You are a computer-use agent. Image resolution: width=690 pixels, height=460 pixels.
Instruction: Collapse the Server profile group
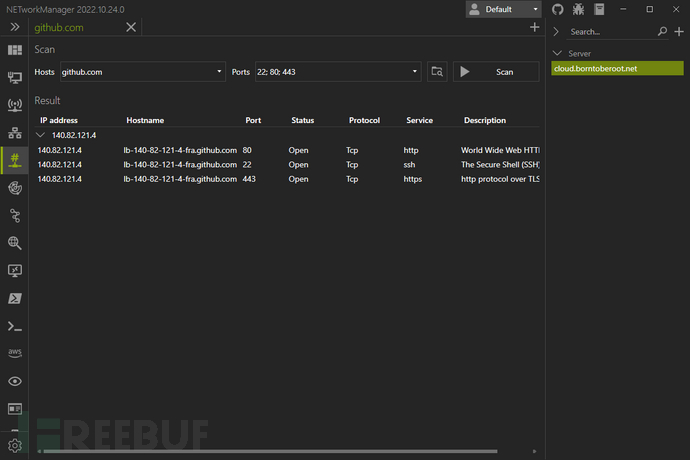pos(557,53)
